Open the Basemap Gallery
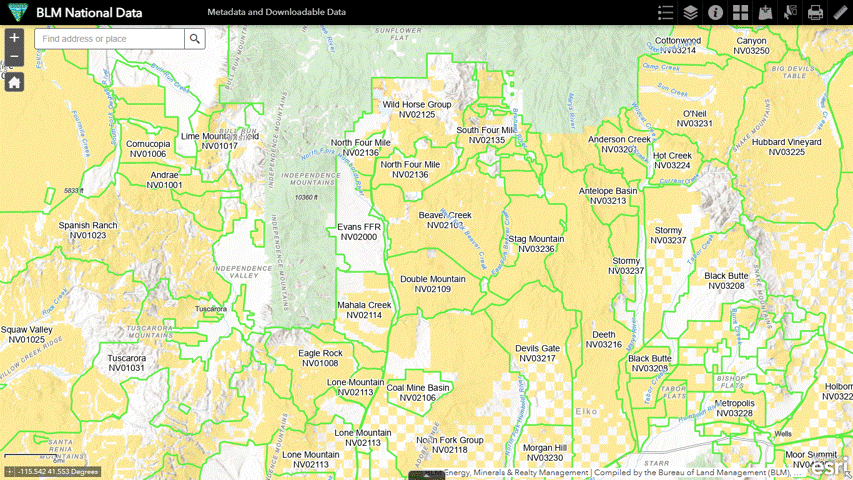The image size is (853, 480). [x=741, y=13]
